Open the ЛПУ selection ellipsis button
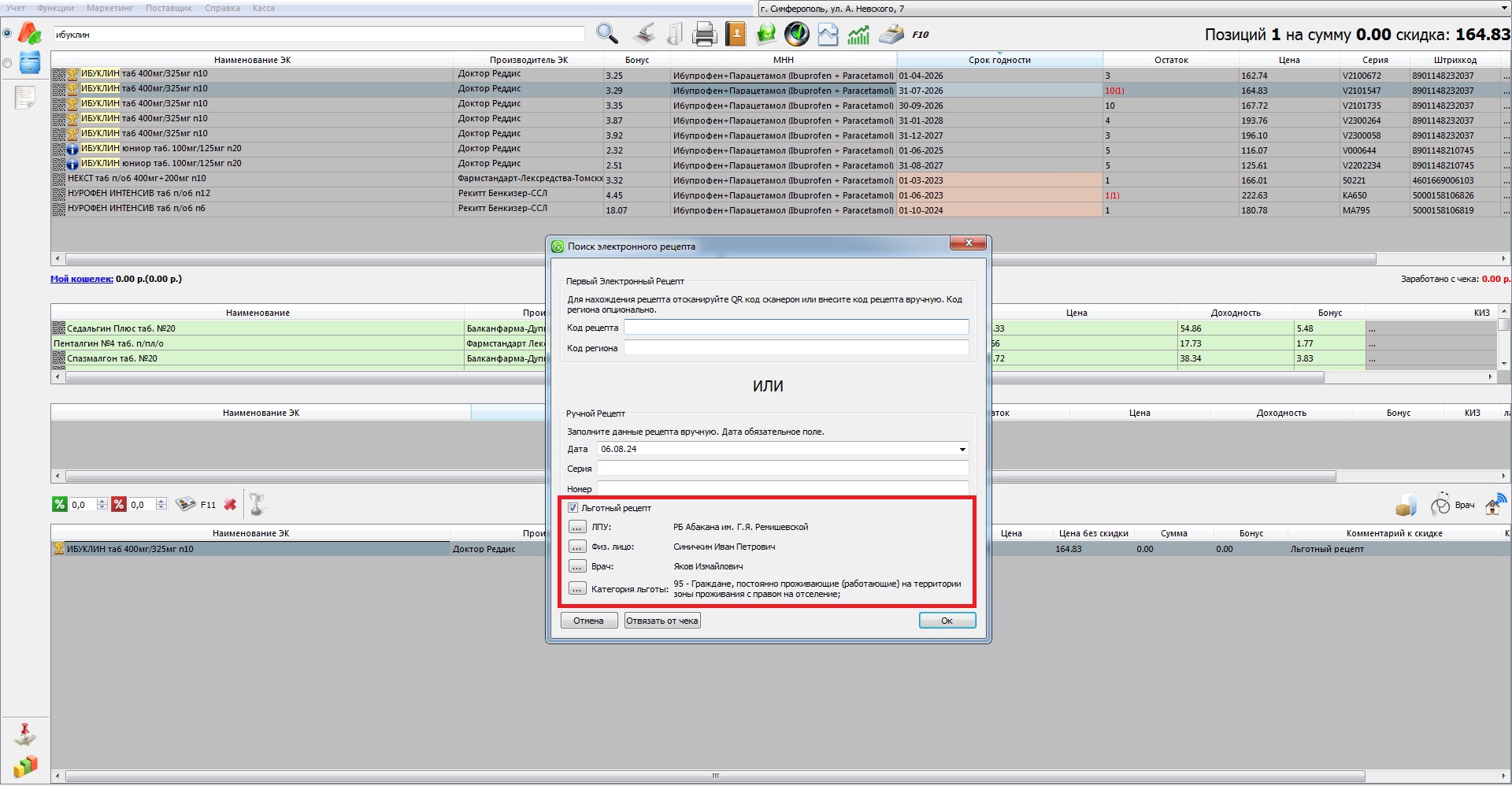 tap(577, 527)
